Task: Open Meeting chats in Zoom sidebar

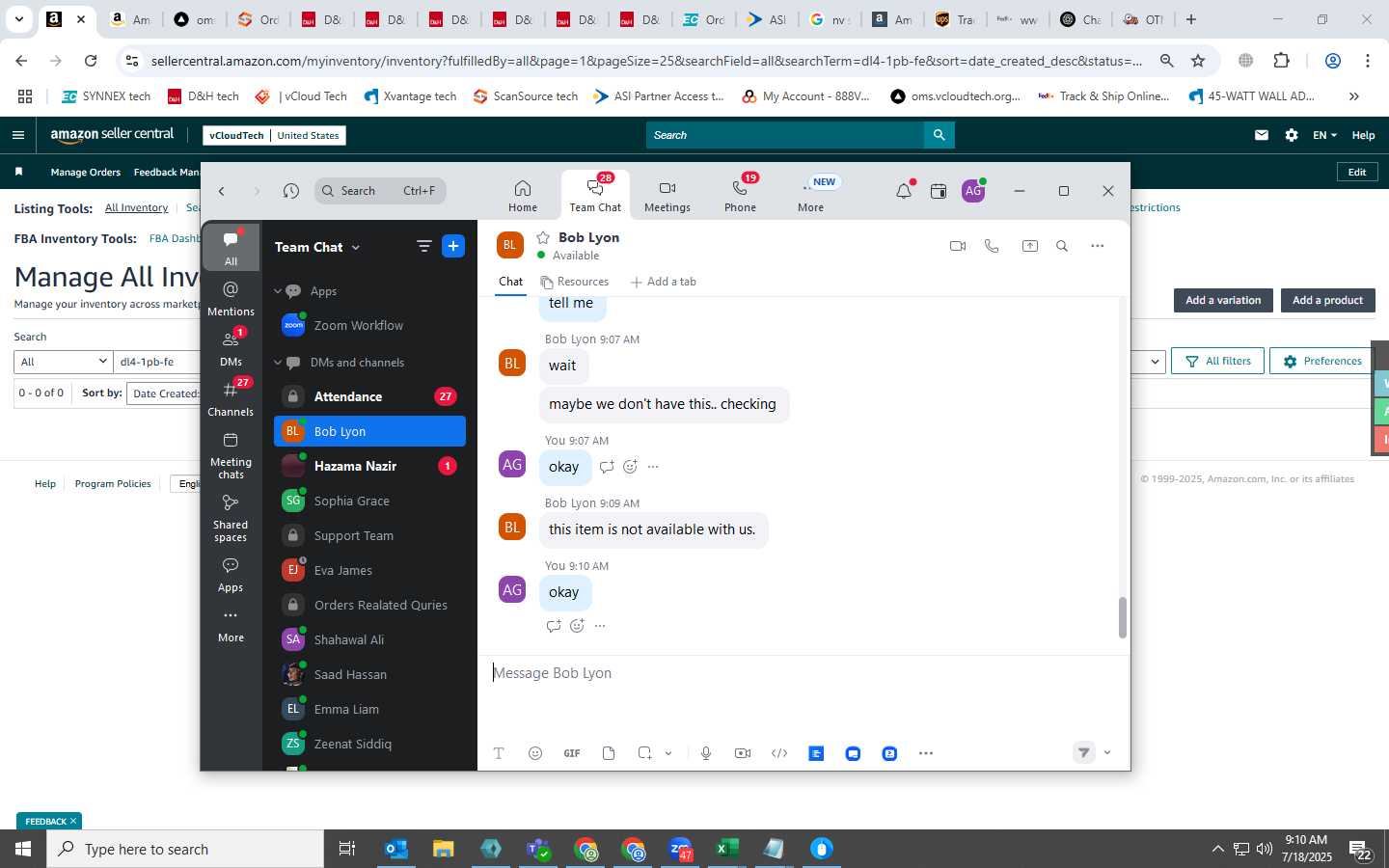Action: click(x=231, y=455)
